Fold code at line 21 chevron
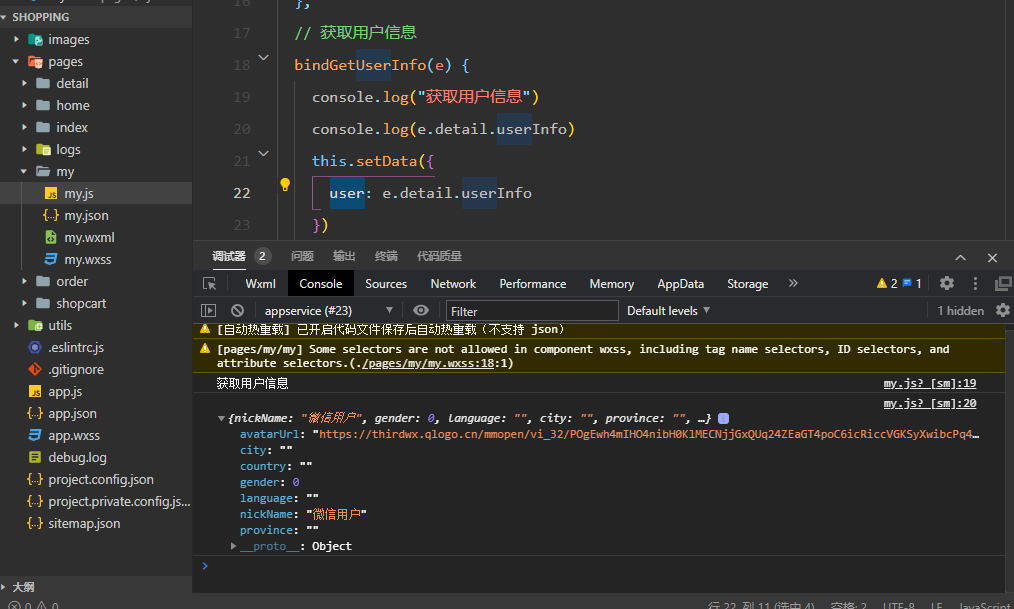 [x=264, y=153]
